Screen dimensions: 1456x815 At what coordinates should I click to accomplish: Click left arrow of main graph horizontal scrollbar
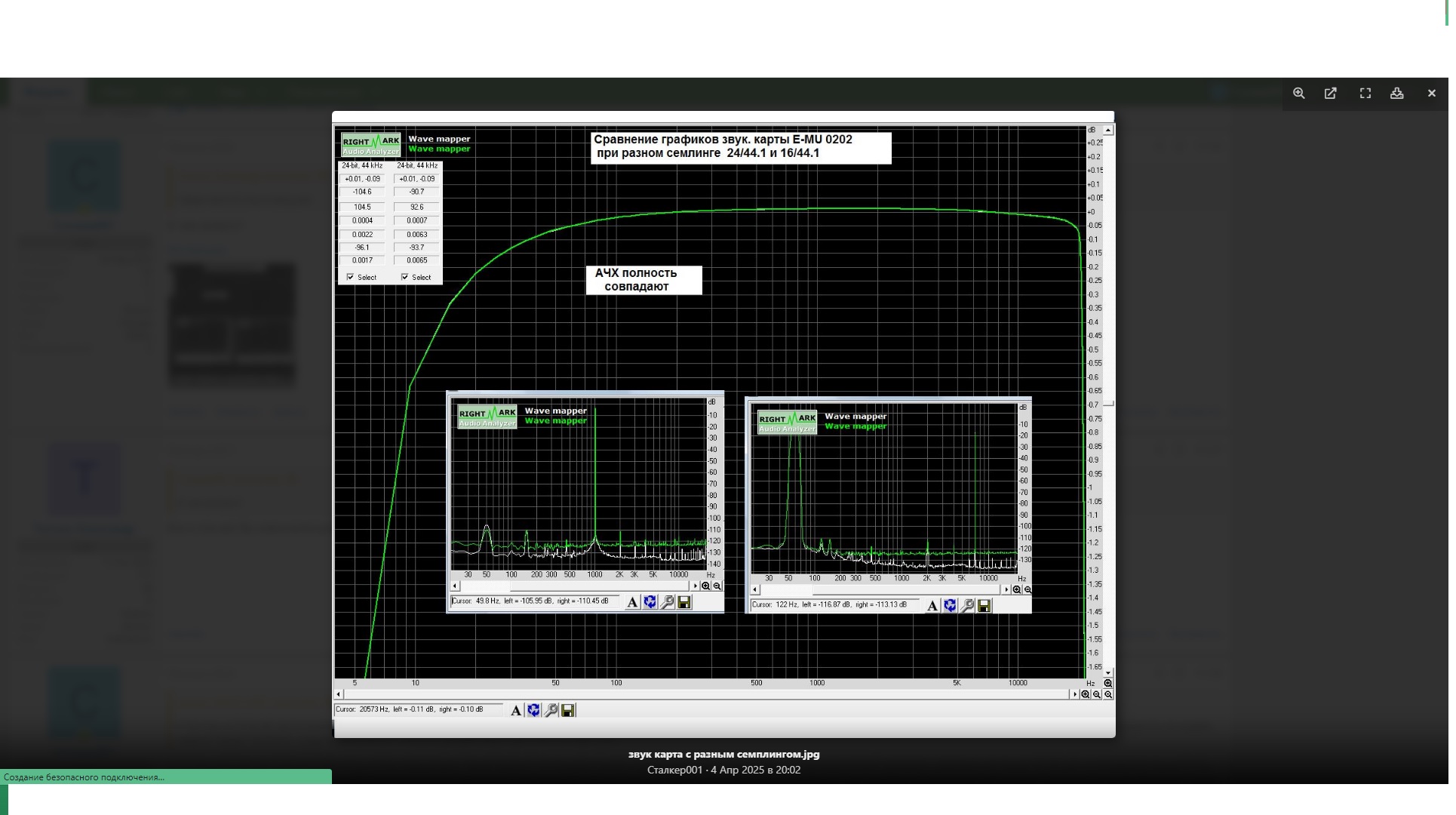[339, 694]
